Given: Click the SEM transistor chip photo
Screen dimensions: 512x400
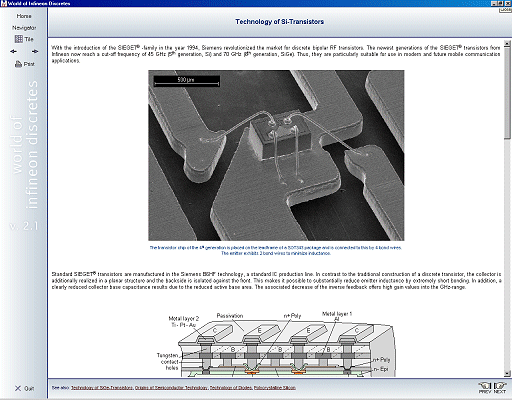Looking at the screenshot, I should click(x=276, y=155).
